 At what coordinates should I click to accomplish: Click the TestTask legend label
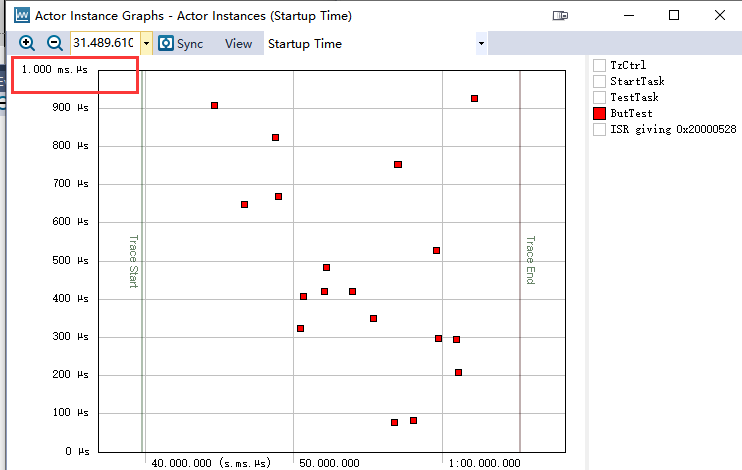pos(634,98)
